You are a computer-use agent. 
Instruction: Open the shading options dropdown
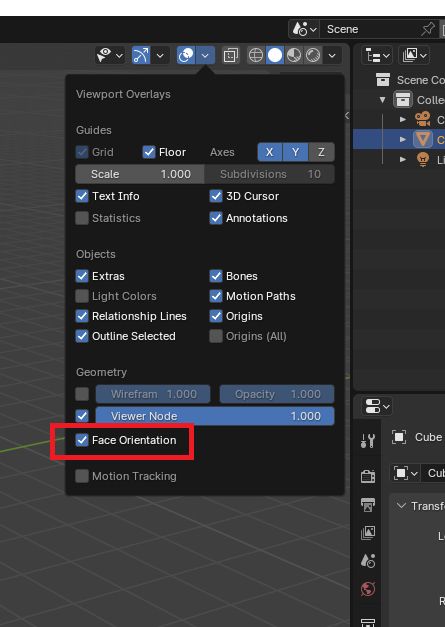[332, 55]
